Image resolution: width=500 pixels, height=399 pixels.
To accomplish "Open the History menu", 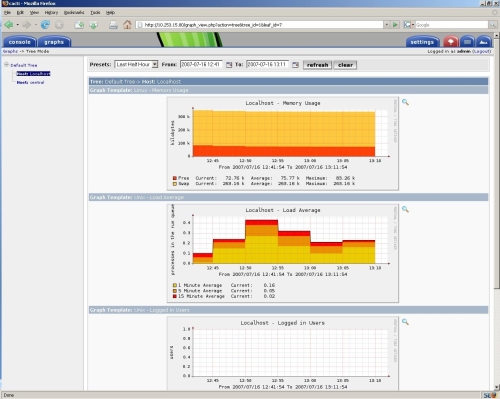I will 51,12.
